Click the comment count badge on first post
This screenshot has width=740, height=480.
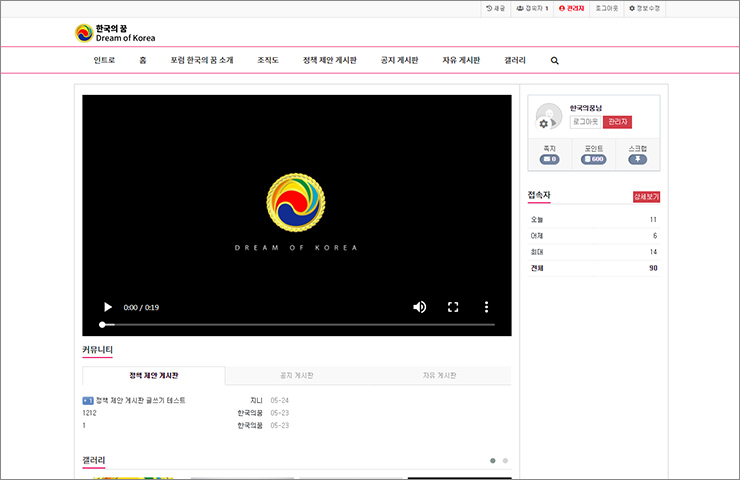coord(88,401)
